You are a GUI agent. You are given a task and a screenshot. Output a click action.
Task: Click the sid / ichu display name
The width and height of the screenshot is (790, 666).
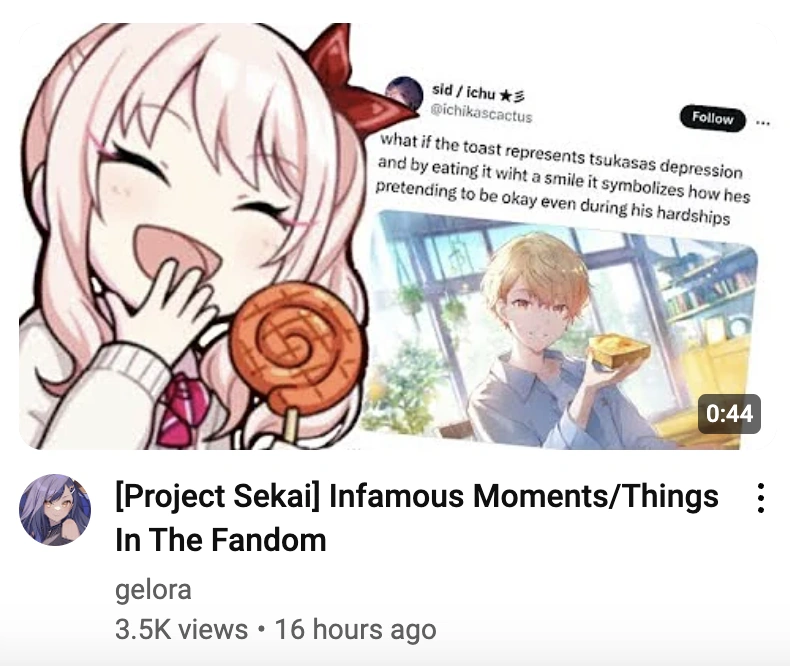478,93
